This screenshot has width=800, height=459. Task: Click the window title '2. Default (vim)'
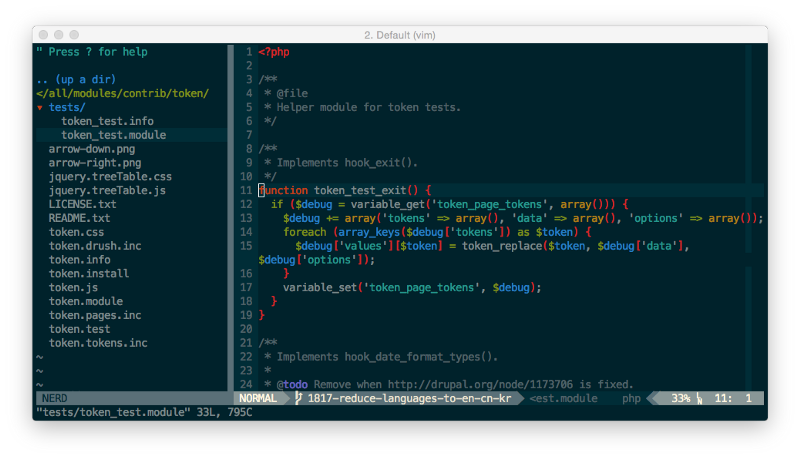400,35
